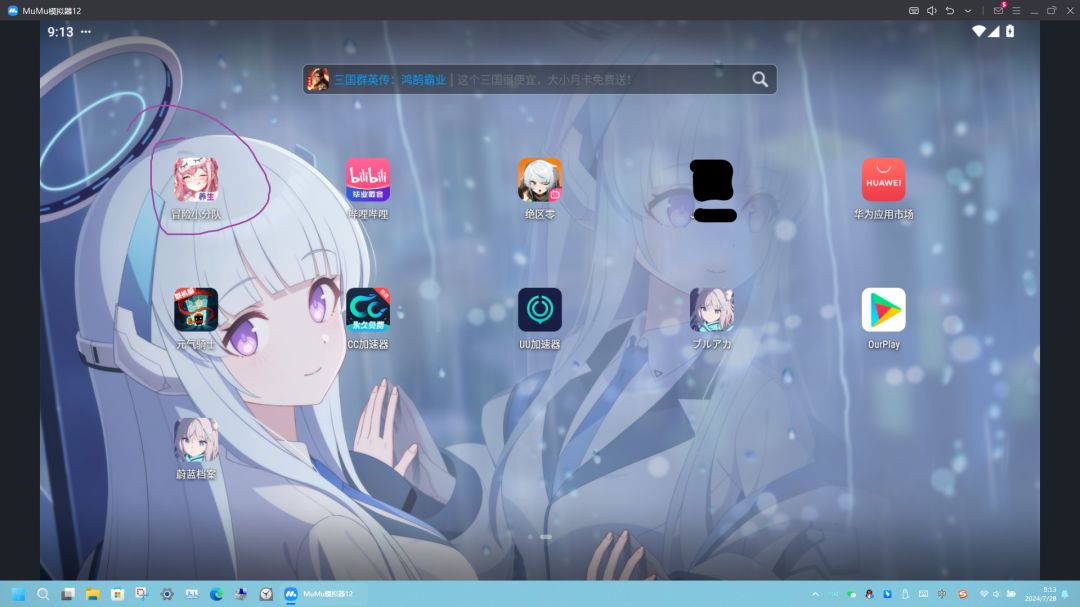Click the Sogou input method tray icon
Image resolution: width=1080 pixels, height=607 pixels.
point(962,594)
